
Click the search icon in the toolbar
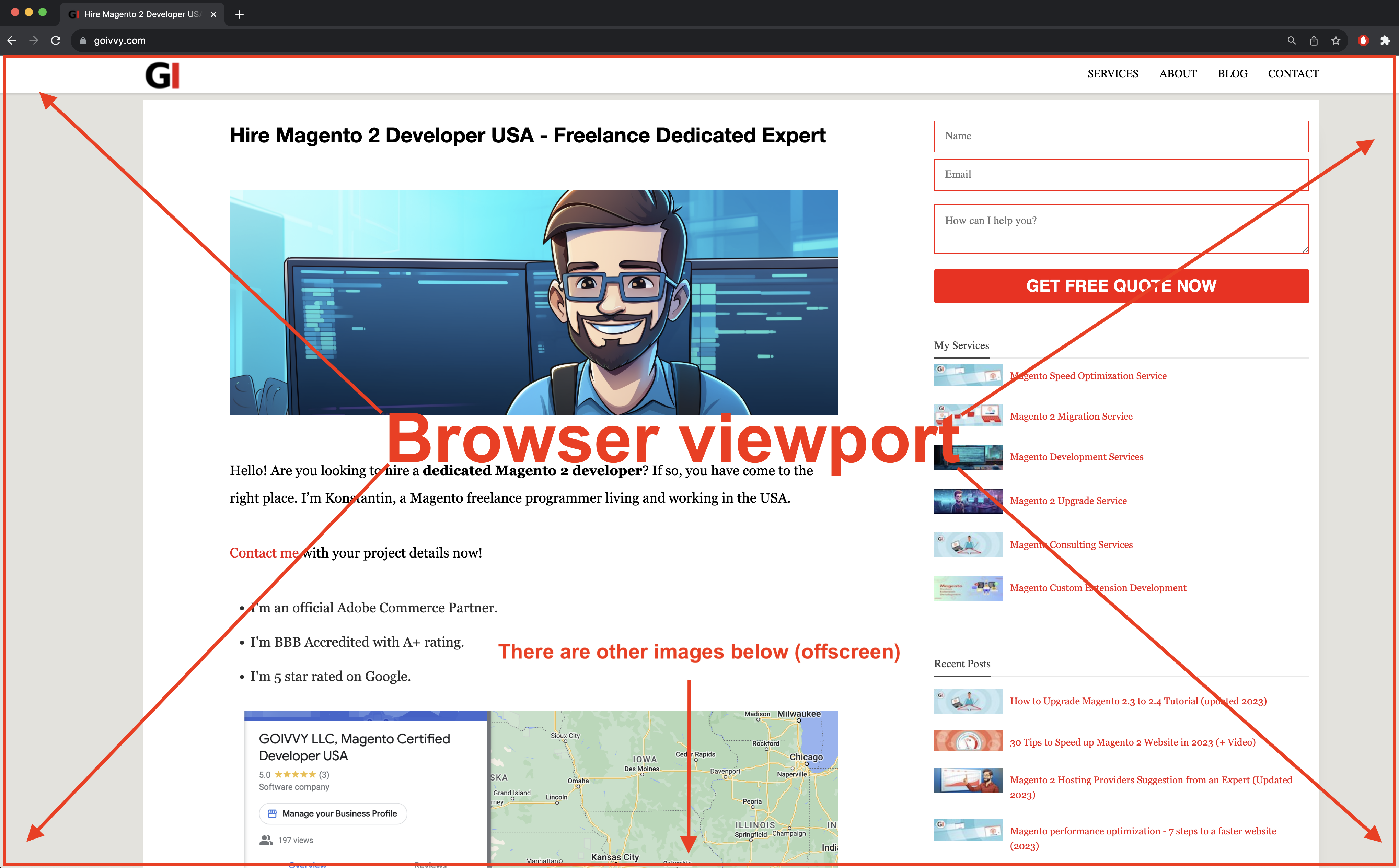1291,40
